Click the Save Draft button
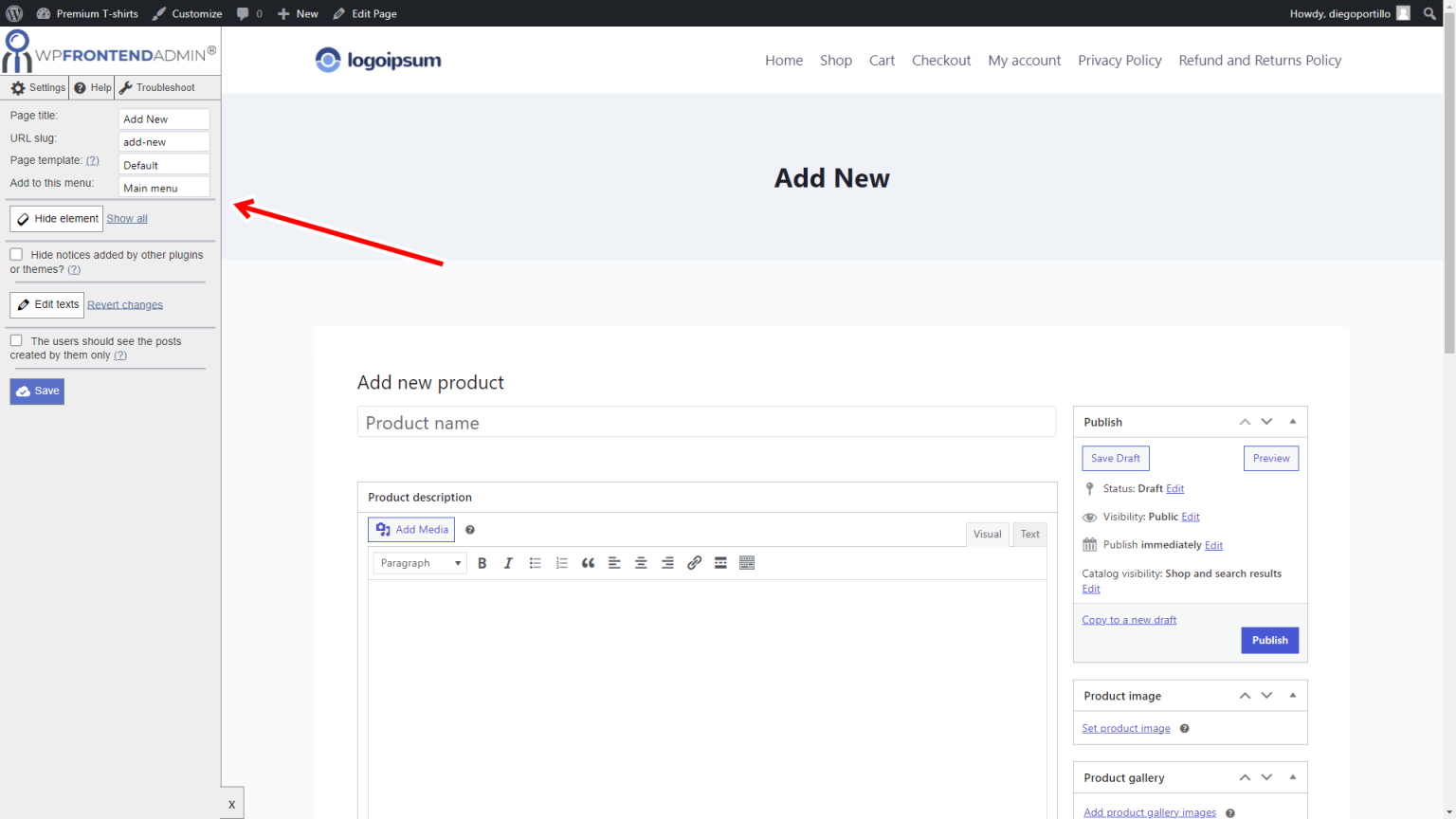Screen dimensions: 1456x819 1115,458
